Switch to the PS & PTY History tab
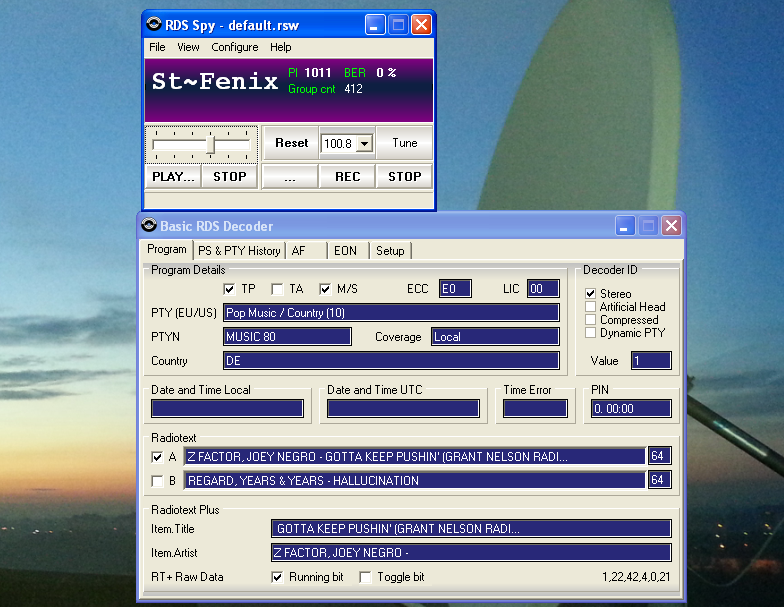This screenshot has width=784, height=607. click(239, 250)
